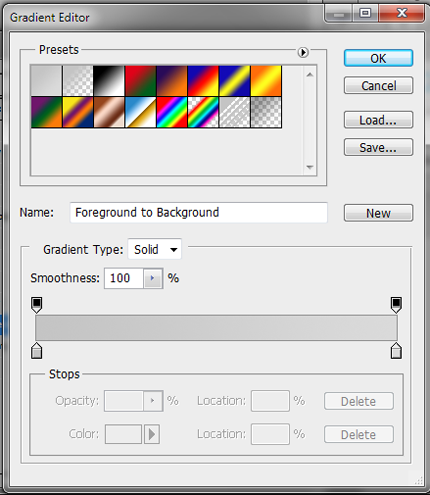Select the left color stop

pos(37,351)
